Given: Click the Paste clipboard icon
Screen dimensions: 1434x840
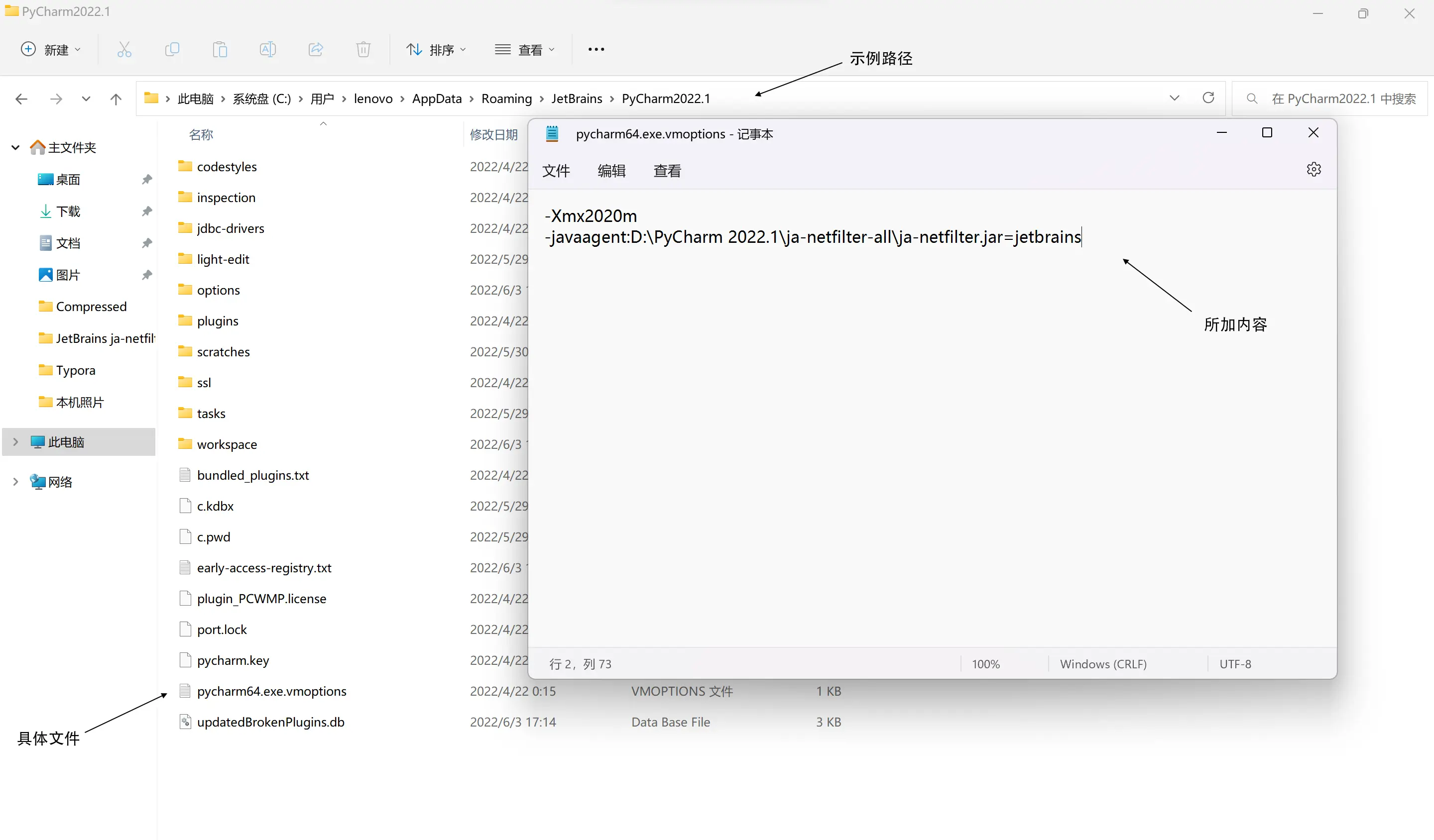Looking at the screenshot, I should 220,49.
